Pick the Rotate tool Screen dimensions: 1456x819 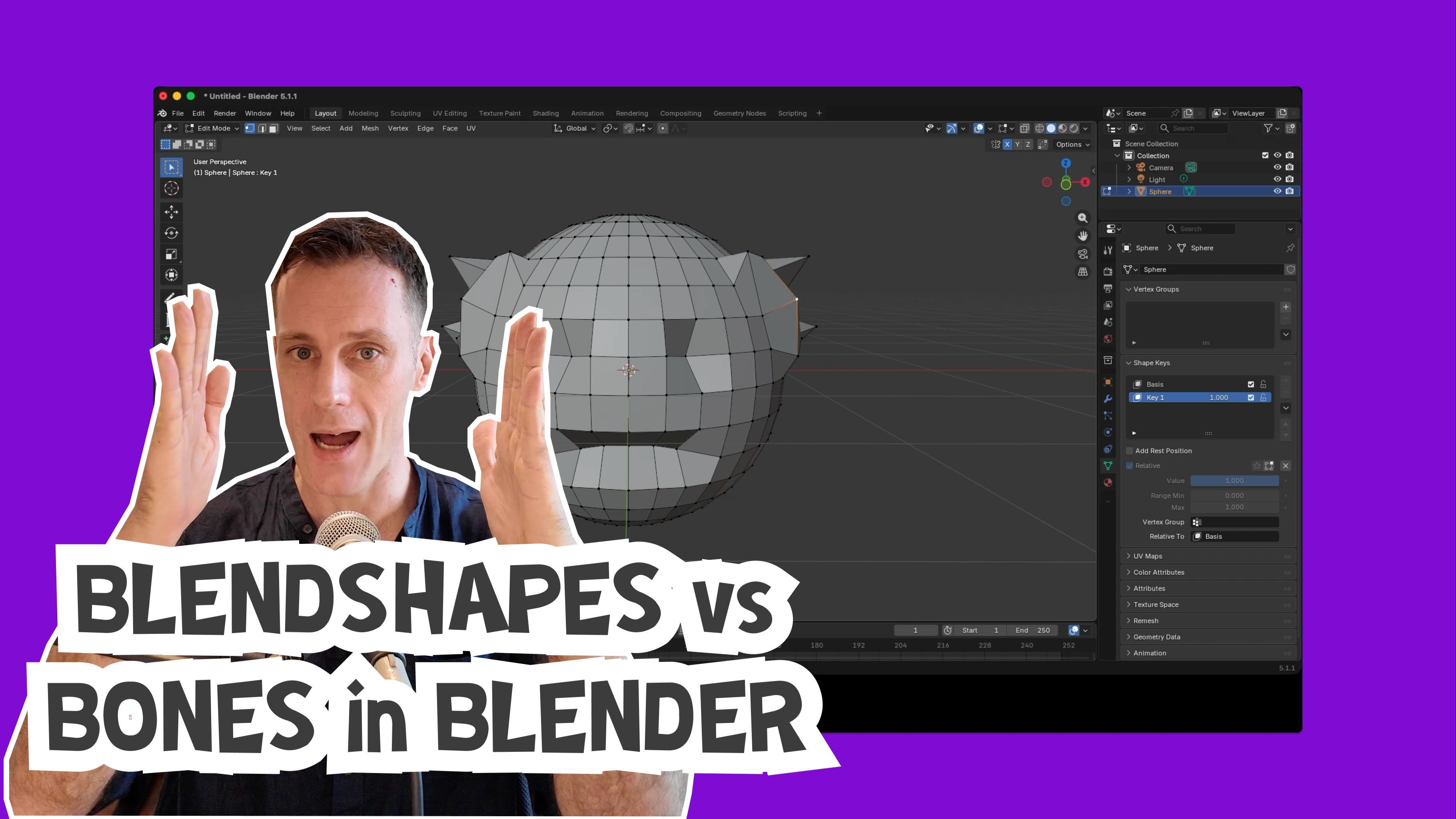tap(171, 233)
